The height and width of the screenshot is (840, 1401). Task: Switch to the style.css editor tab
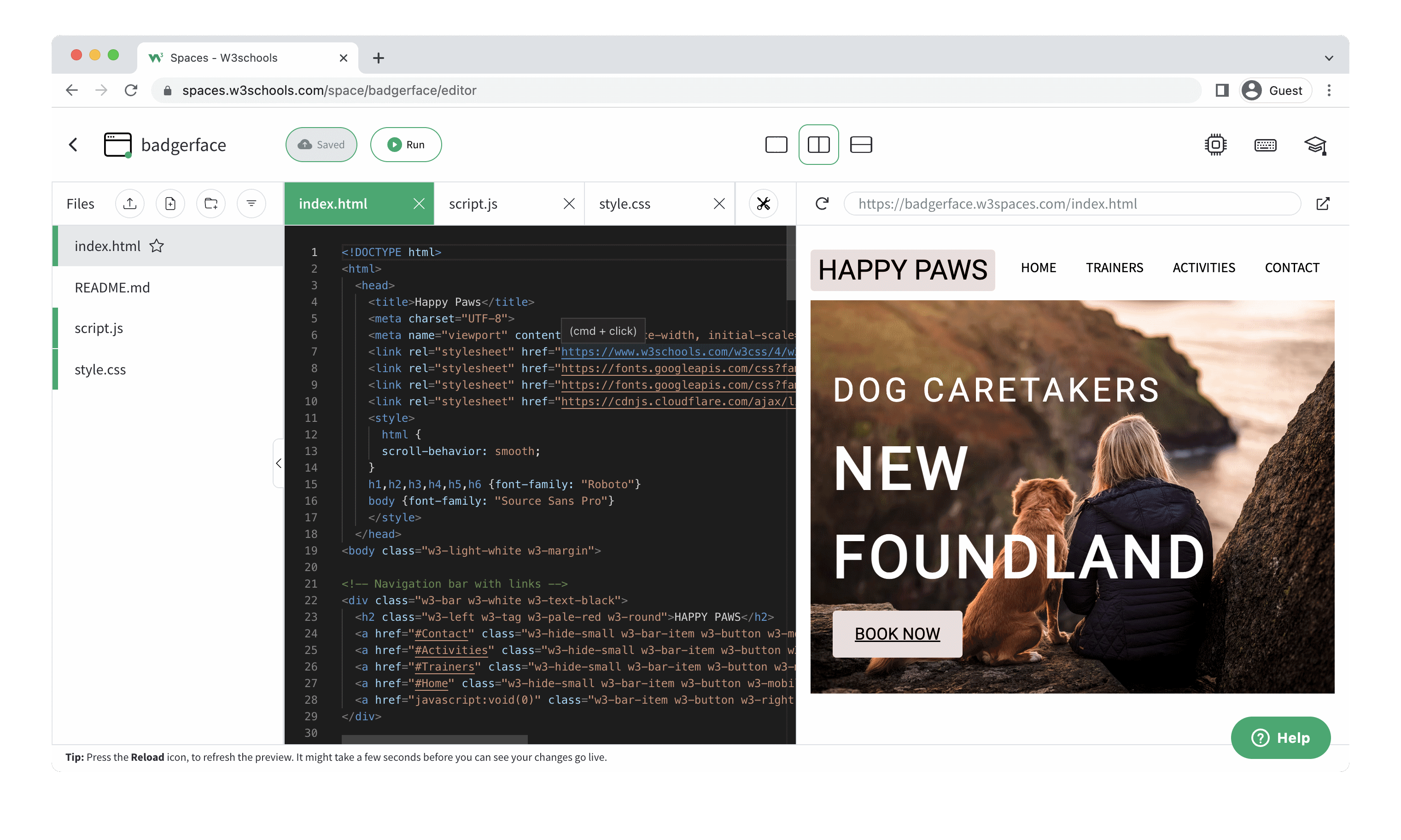pyautogui.click(x=625, y=204)
